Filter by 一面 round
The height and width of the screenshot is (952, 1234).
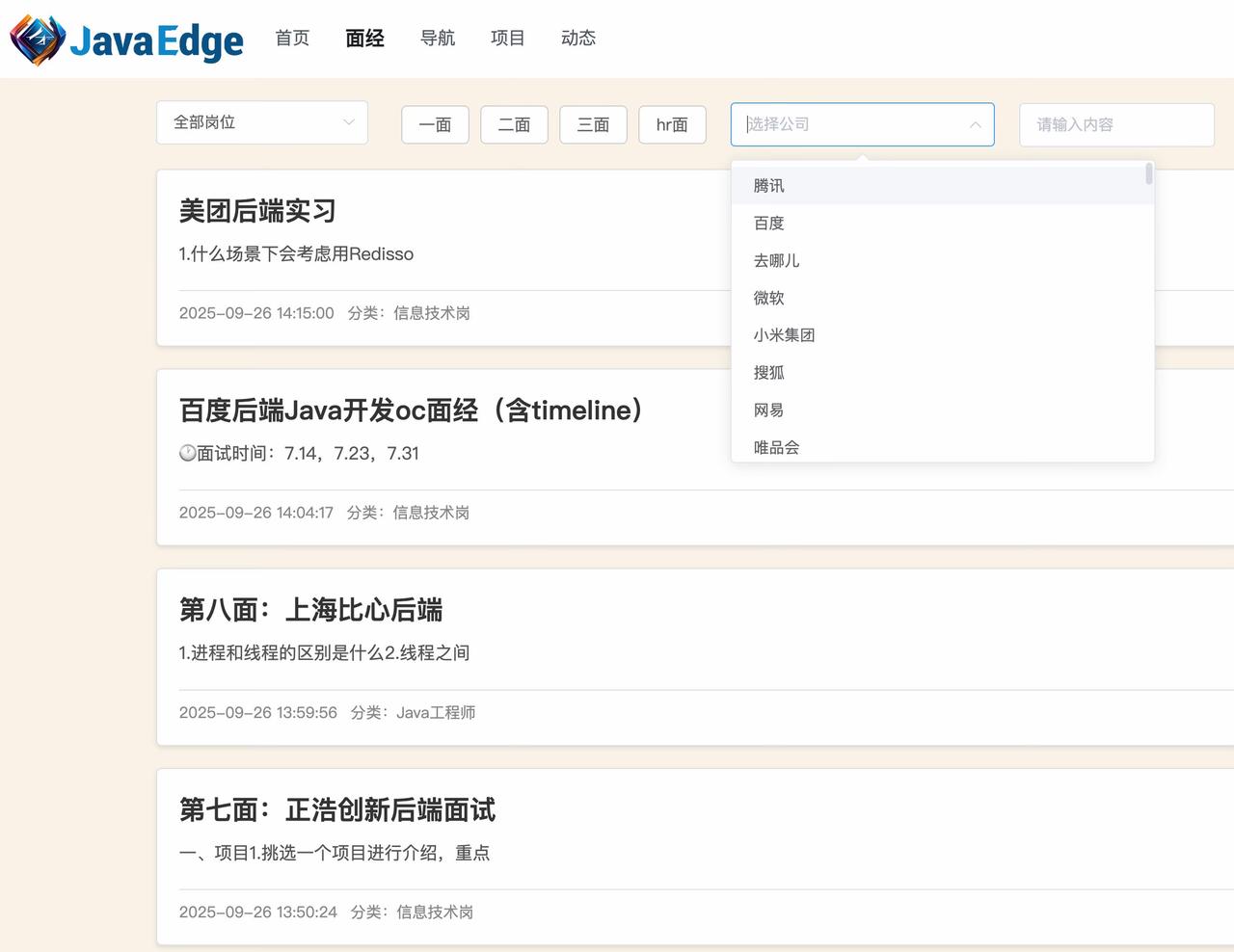click(x=435, y=124)
